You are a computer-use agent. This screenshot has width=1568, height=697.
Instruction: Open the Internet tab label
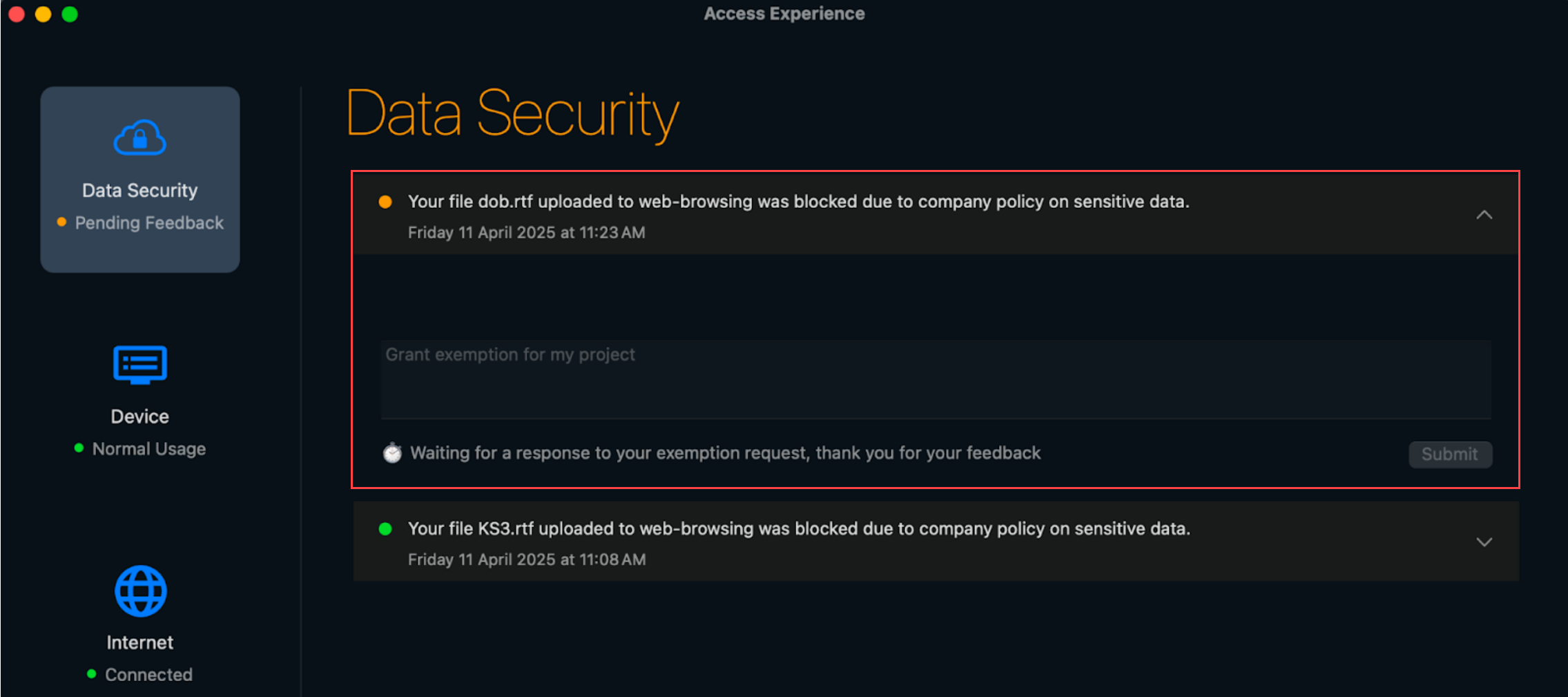(139, 642)
